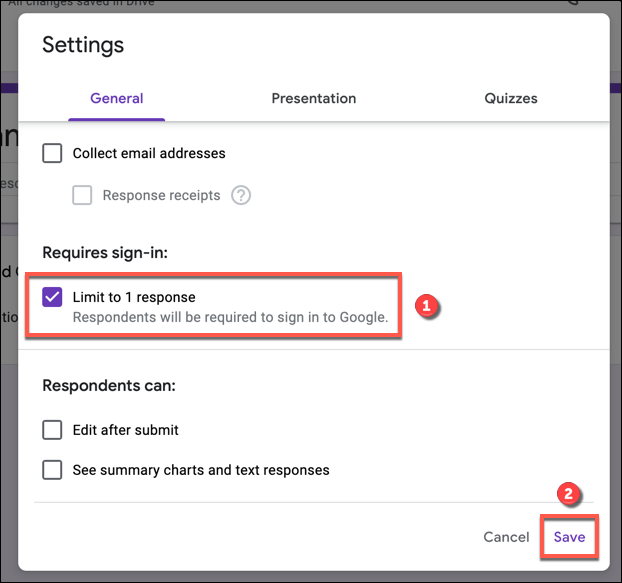
Task: Click the 'Response receipts' label text
Action: pyautogui.click(x=161, y=196)
